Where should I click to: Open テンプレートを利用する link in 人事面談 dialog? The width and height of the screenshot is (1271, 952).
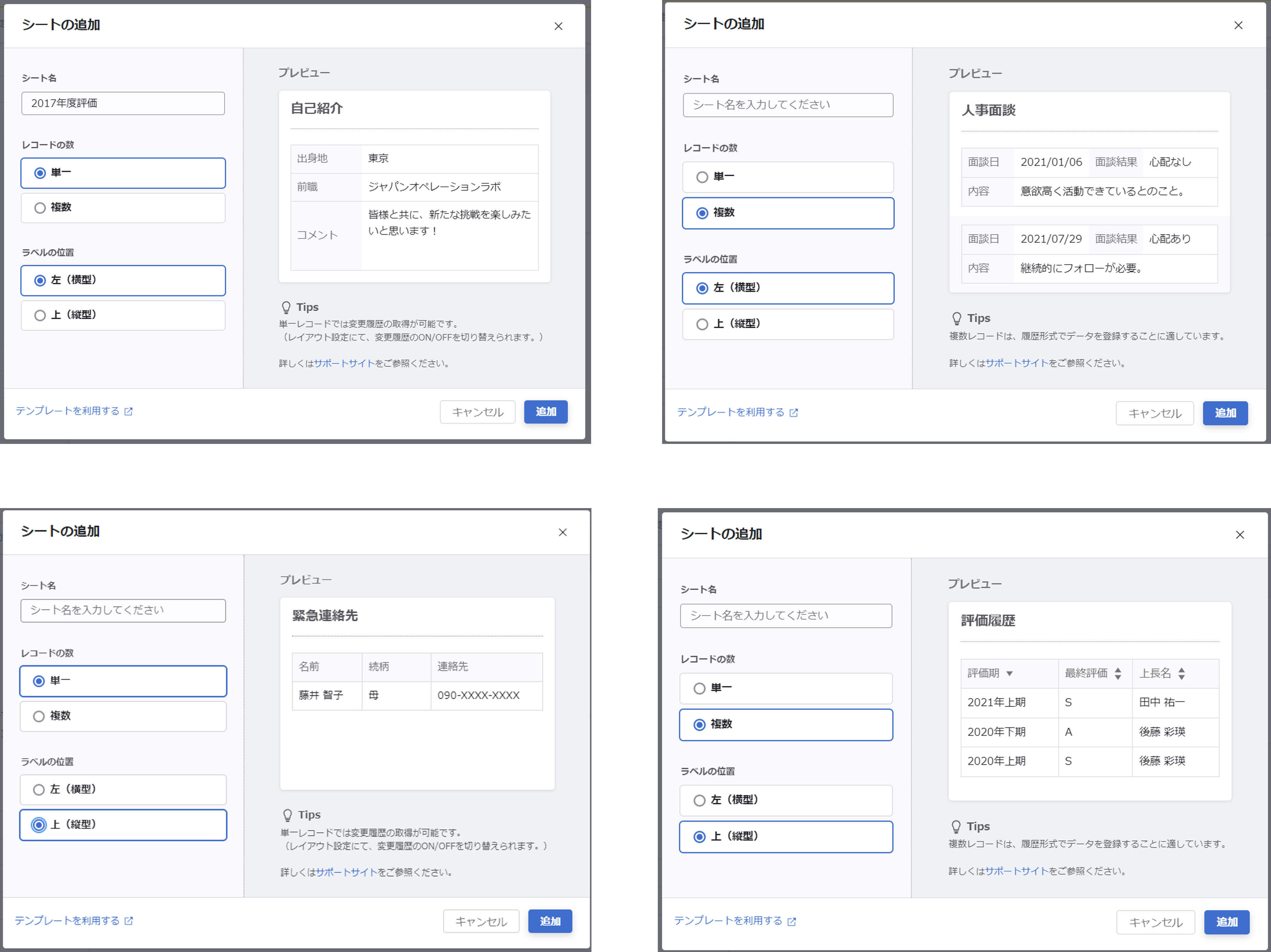pyautogui.click(x=730, y=412)
